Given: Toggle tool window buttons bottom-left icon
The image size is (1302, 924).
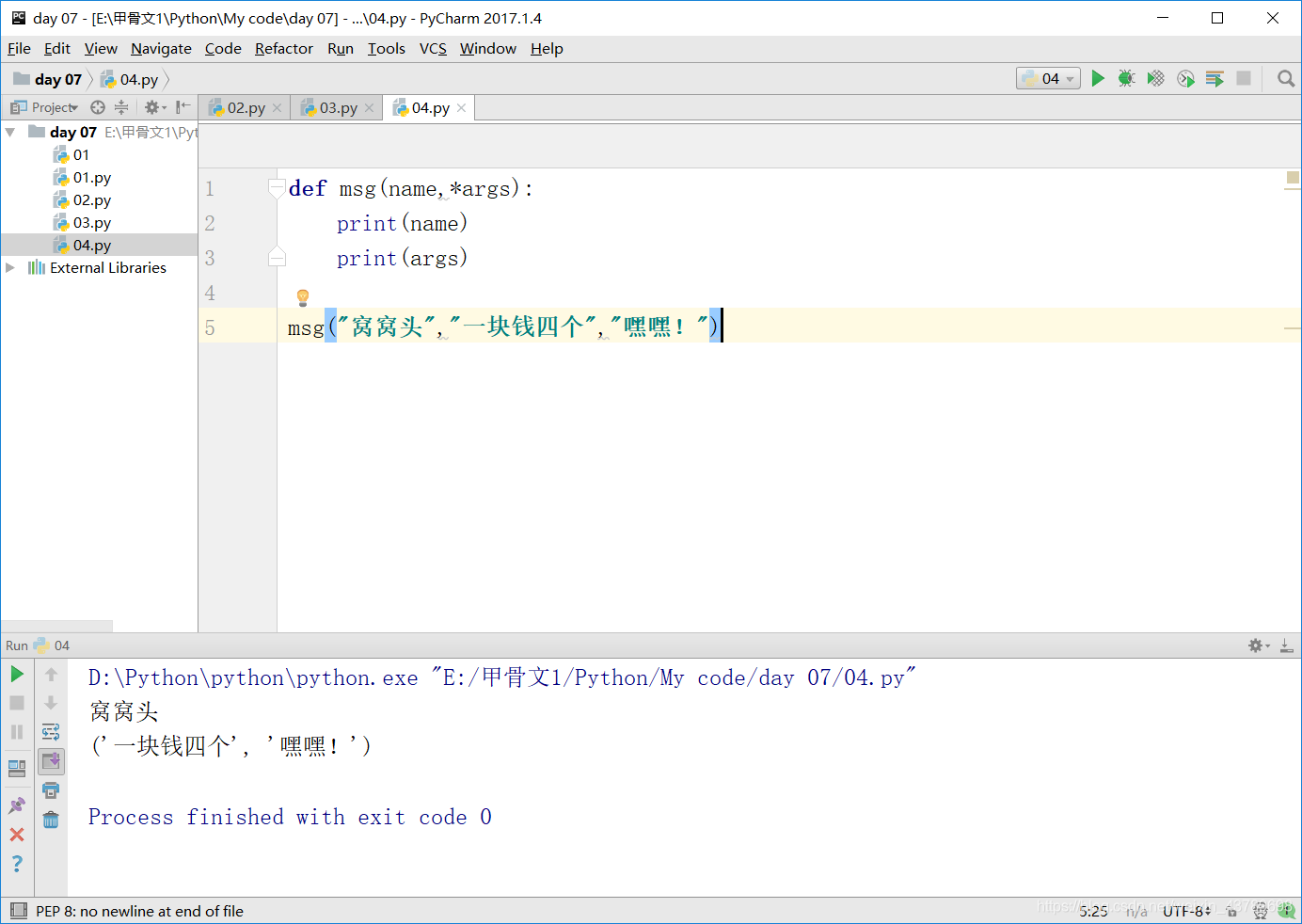Looking at the screenshot, I should coord(19,911).
